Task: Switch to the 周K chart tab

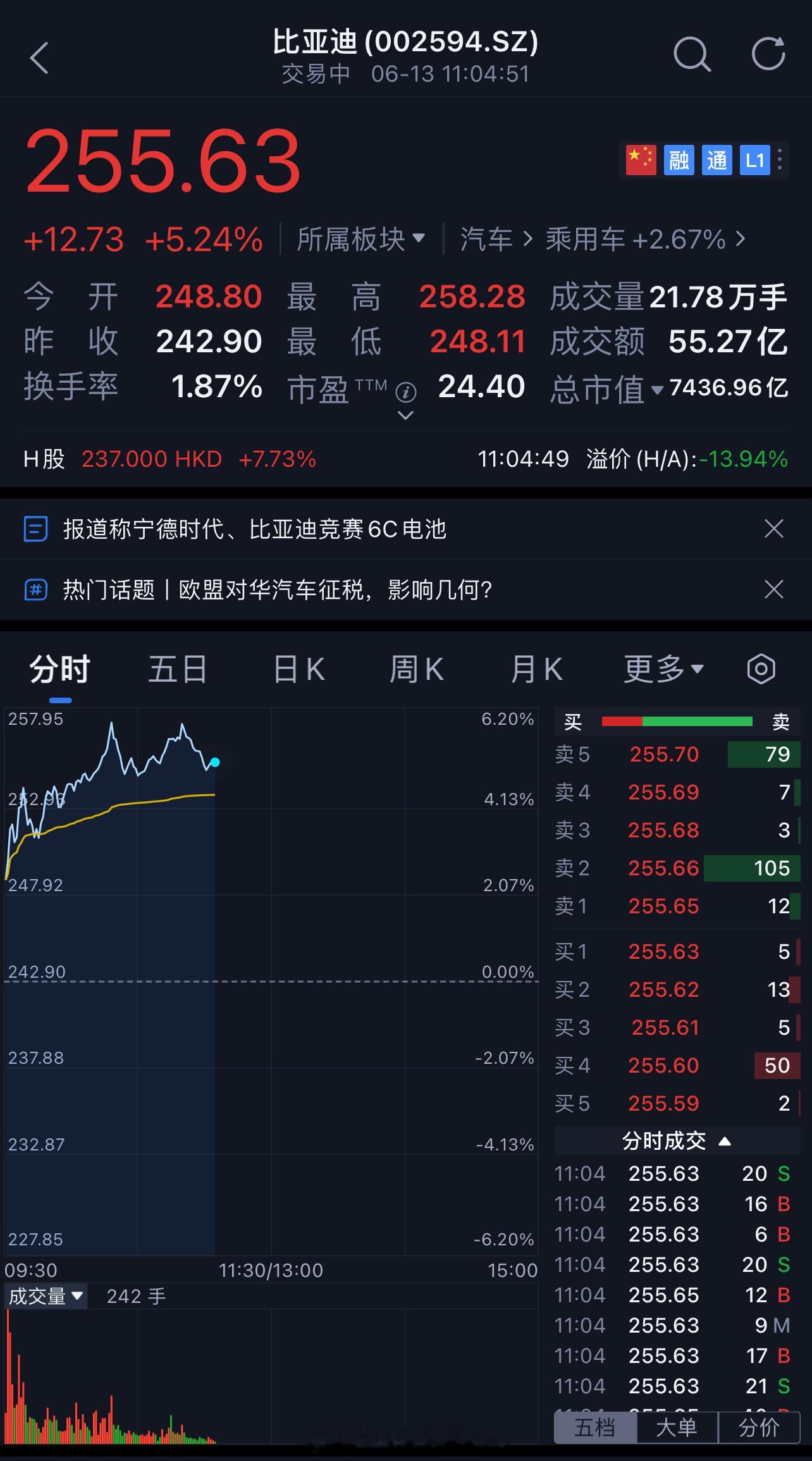Action: (417, 669)
